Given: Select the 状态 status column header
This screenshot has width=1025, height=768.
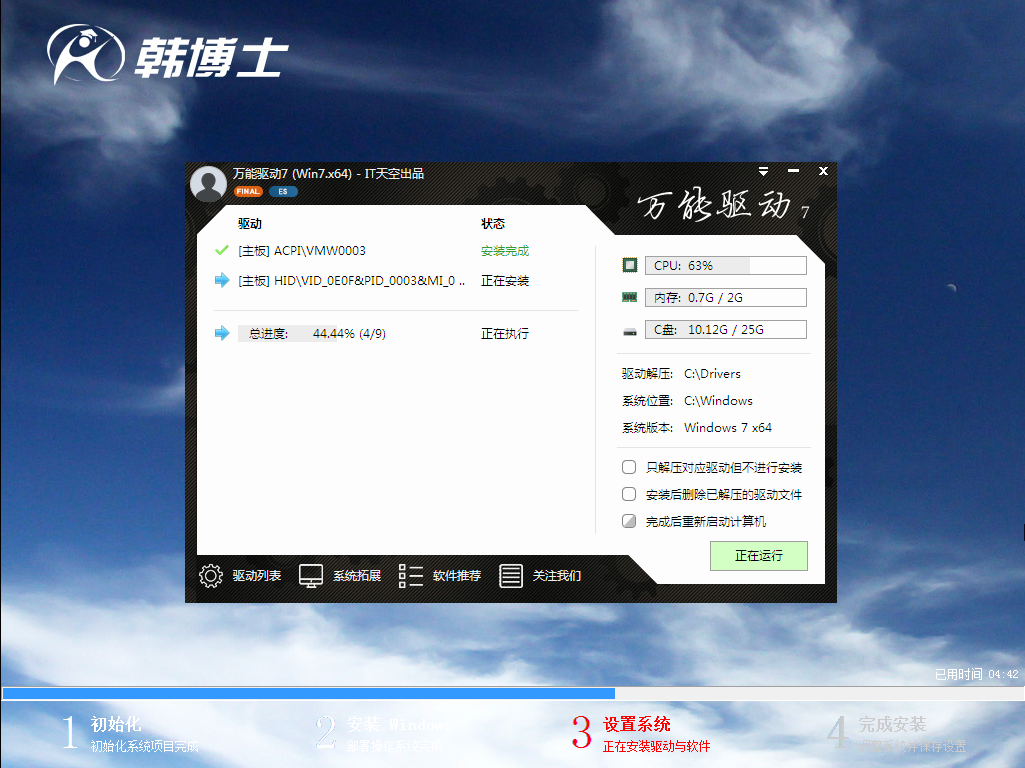Looking at the screenshot, I should tap(493, 223).
